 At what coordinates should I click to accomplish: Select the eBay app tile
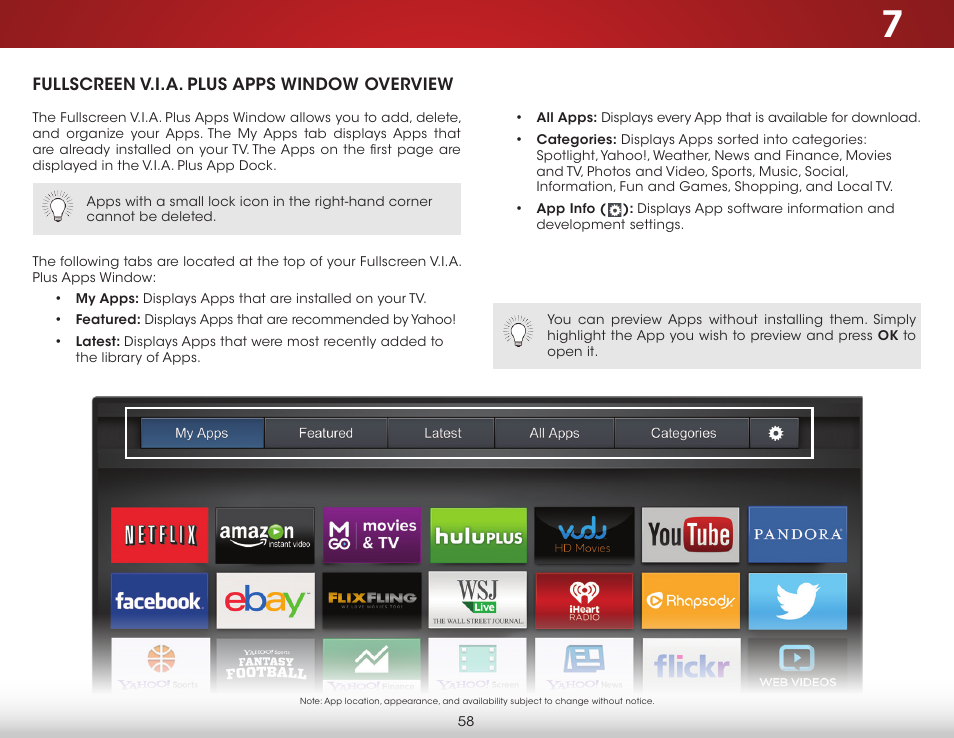point(265,600)
